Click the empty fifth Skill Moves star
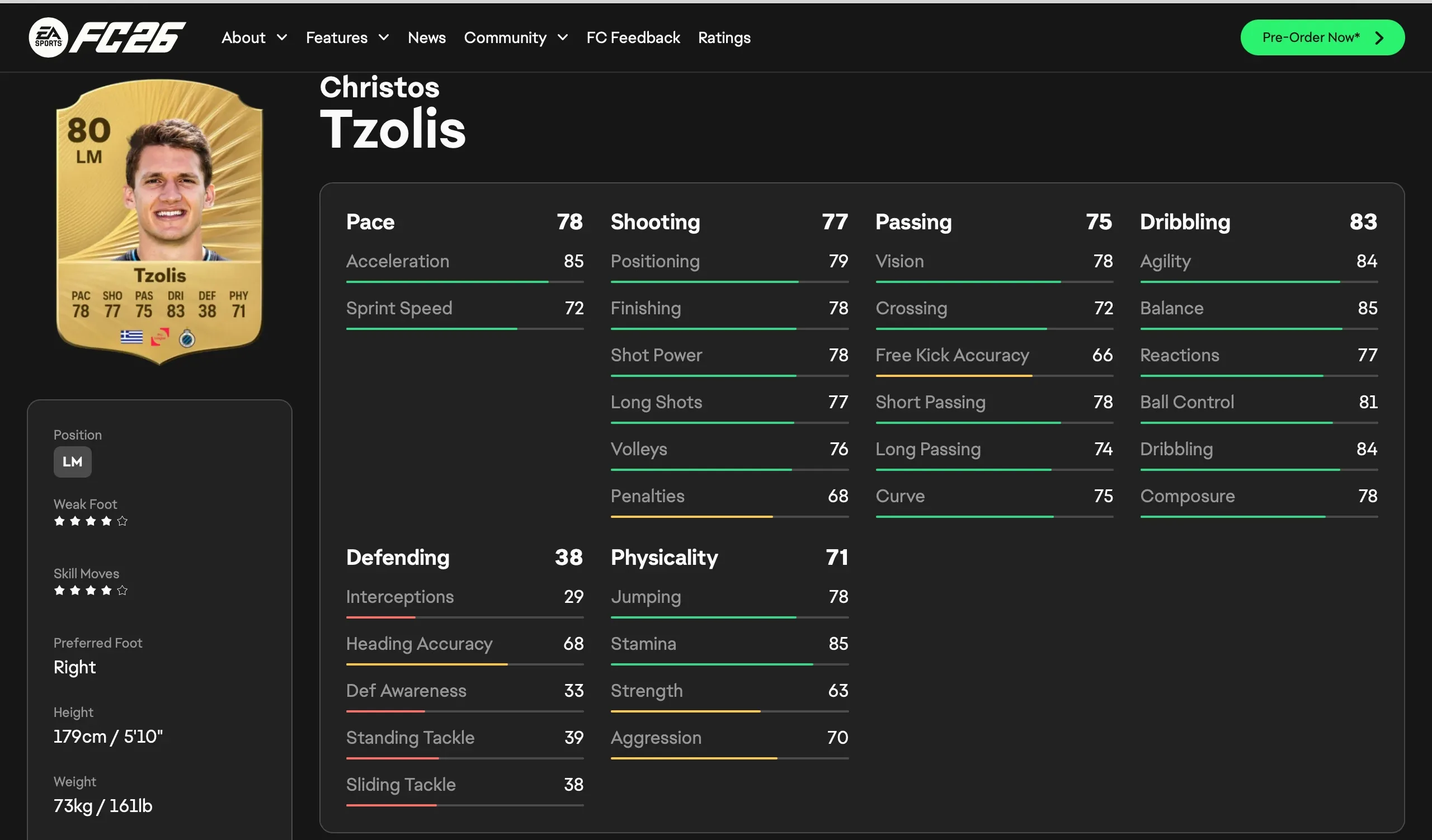1432x840 pixels. 122,590
